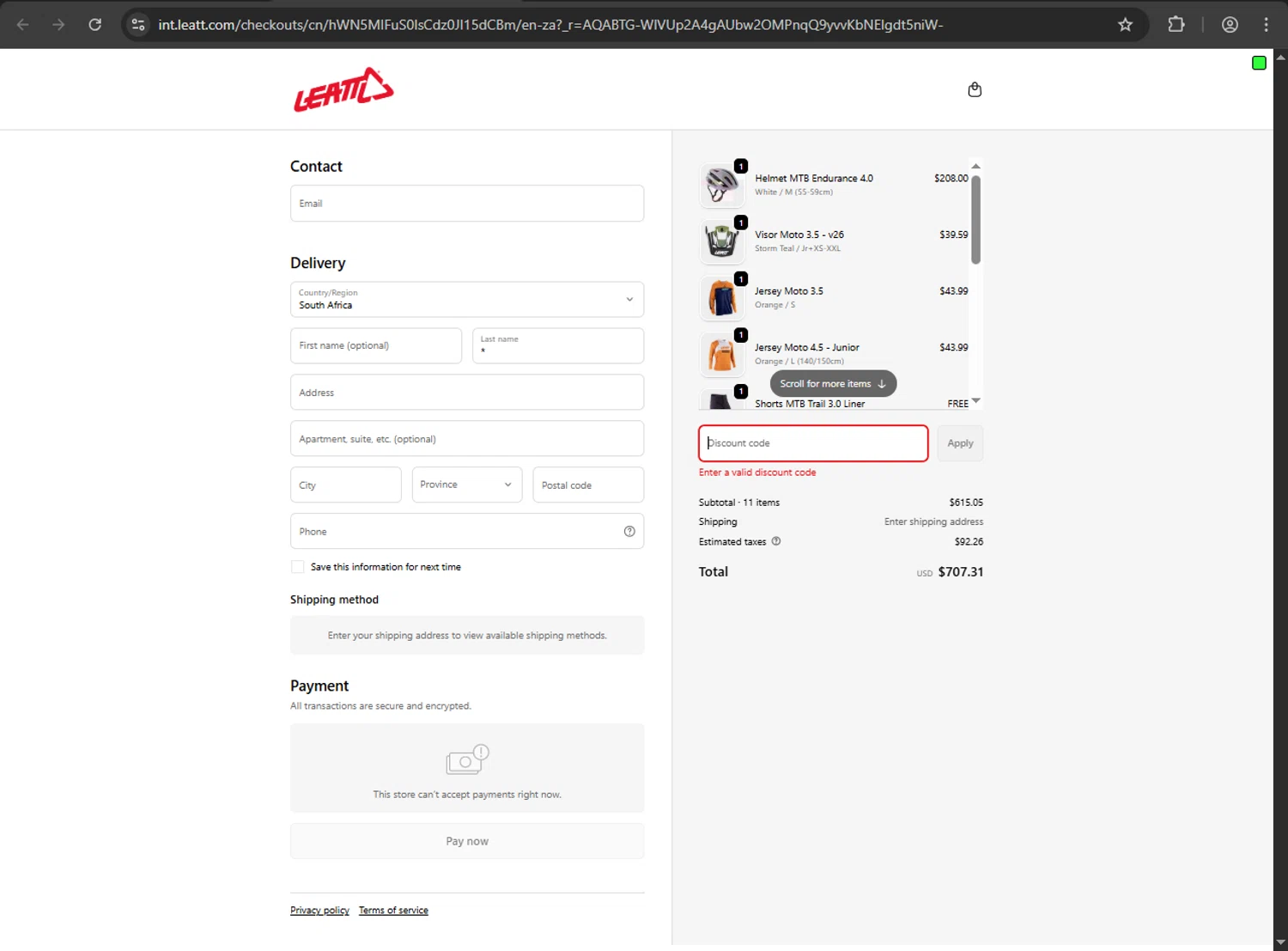Click the page vertical scrollbar
The height and width of the screenshot is (951, 1288).
[x=1280, y=498]
